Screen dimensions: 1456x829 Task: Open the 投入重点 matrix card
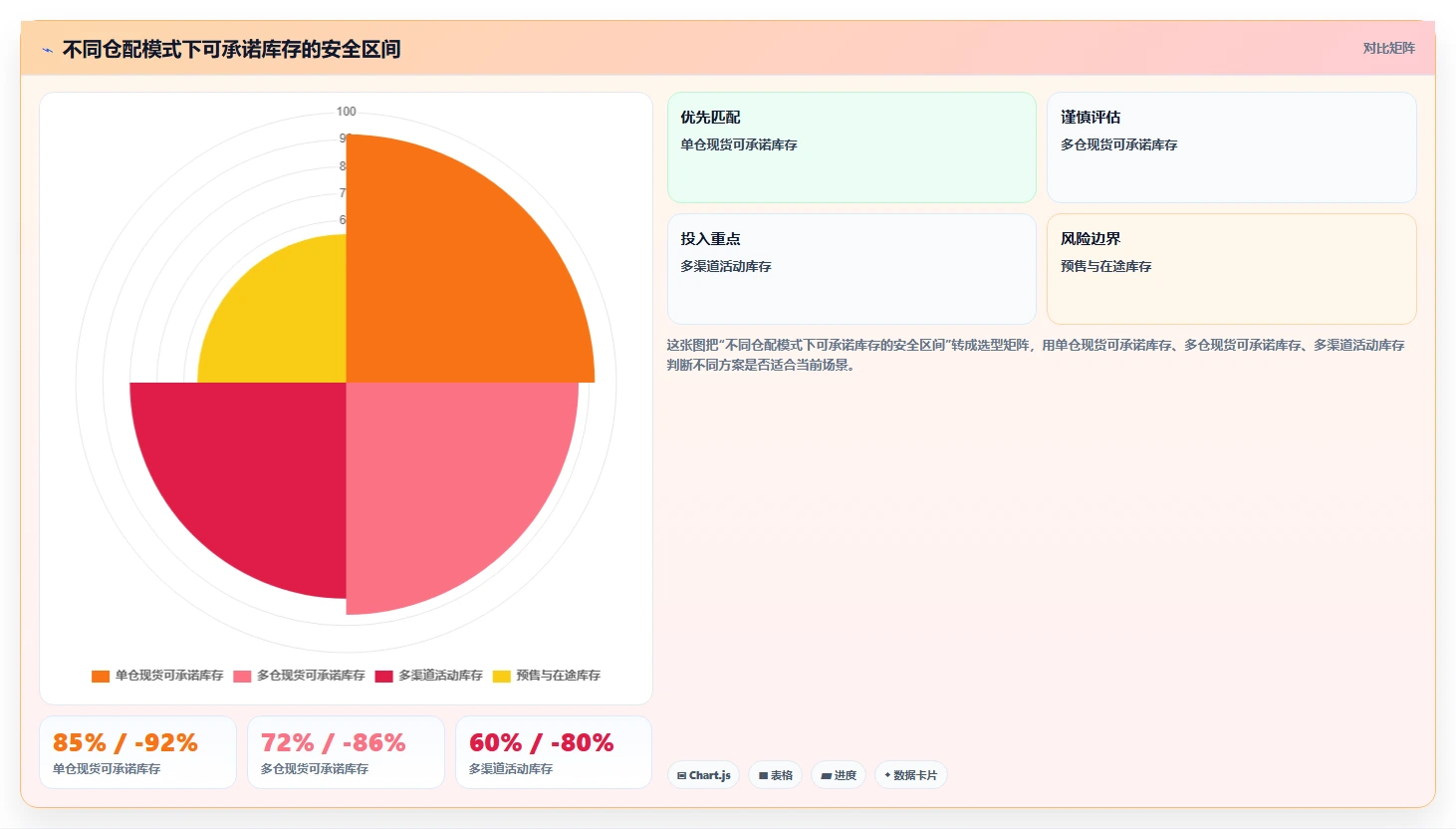pos(851,269)
